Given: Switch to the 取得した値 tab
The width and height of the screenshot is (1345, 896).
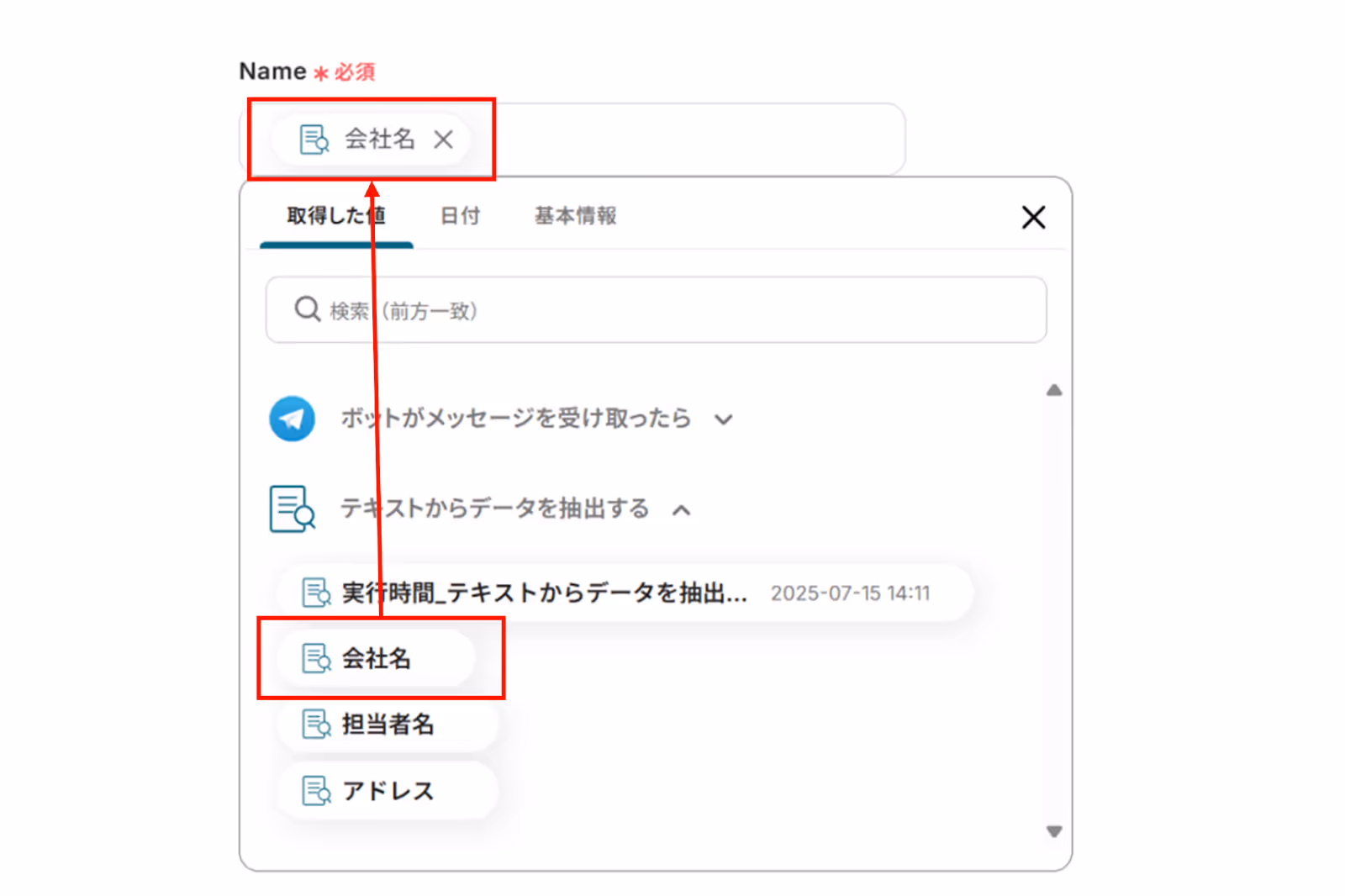Looking at the screenshot, I should click(x=336, y=216).
